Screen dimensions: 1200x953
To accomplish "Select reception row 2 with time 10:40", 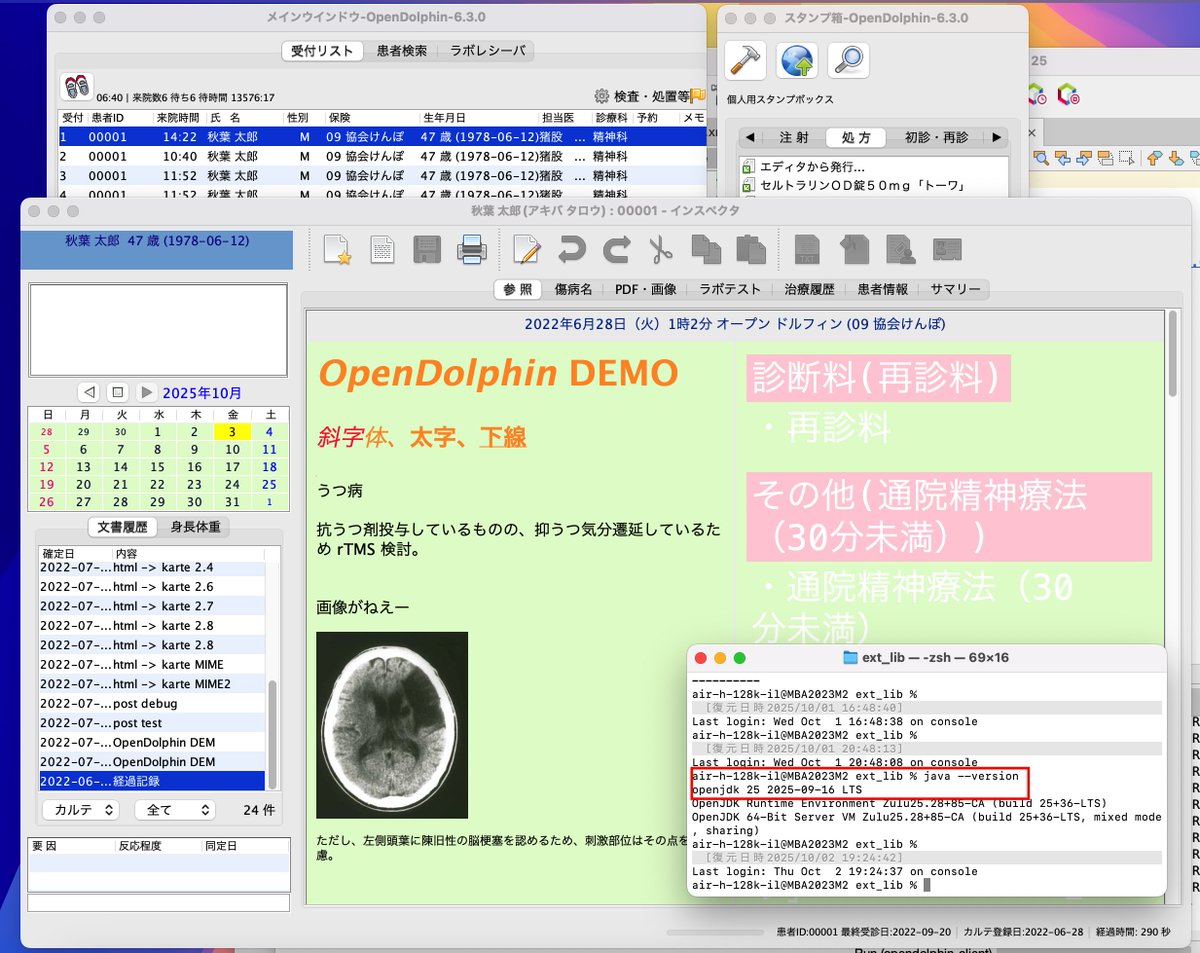I will [382, 157].
